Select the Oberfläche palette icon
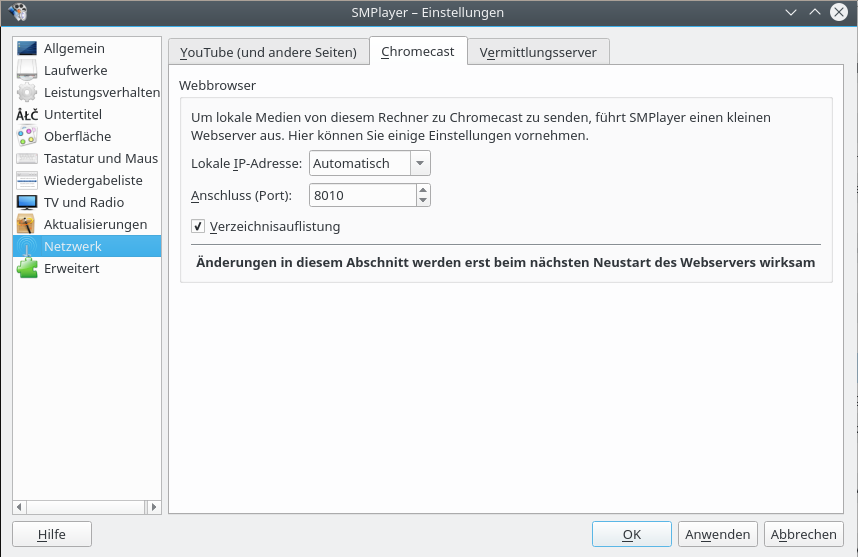858x557 pixels. (x=27, y=137)
